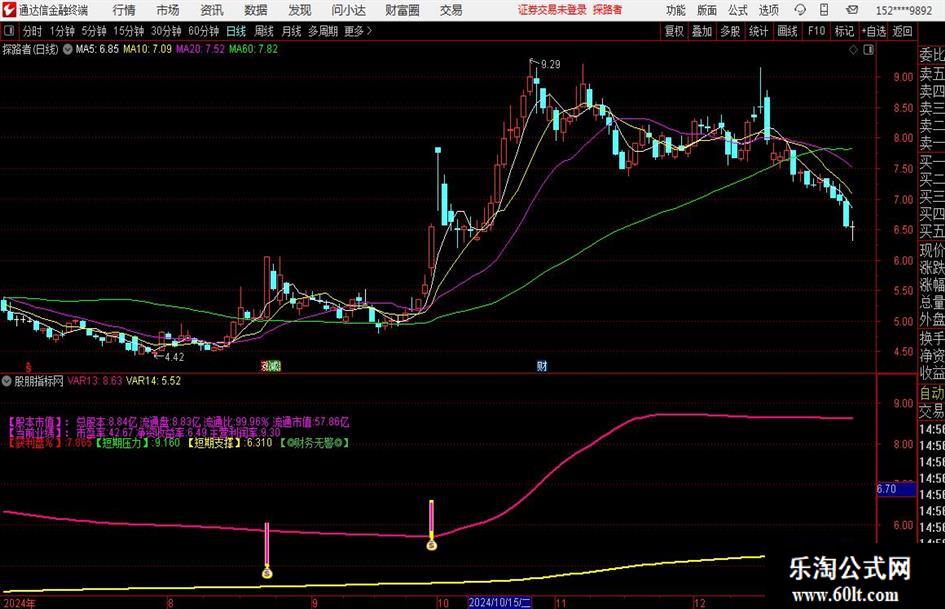Click the gold coin signal below the first pink bar
The width and height of the screenshot is (945, 609).
coord(267,572)
